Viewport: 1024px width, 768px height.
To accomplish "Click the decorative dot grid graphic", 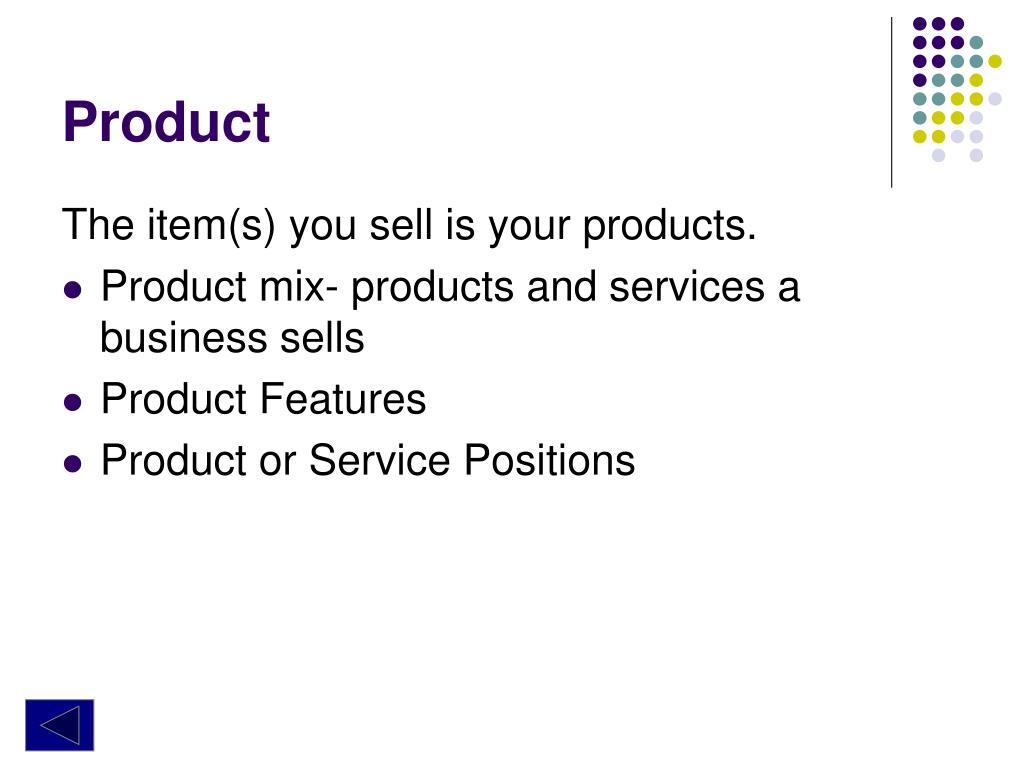I will (x=957, y=89).
